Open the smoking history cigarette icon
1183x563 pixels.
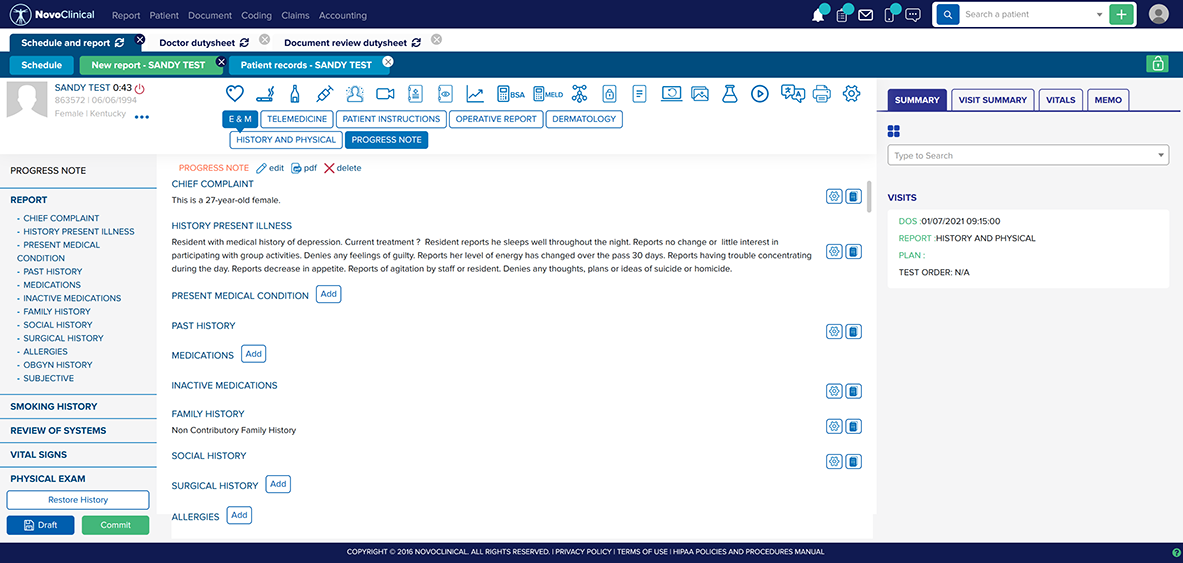point(265,94)
